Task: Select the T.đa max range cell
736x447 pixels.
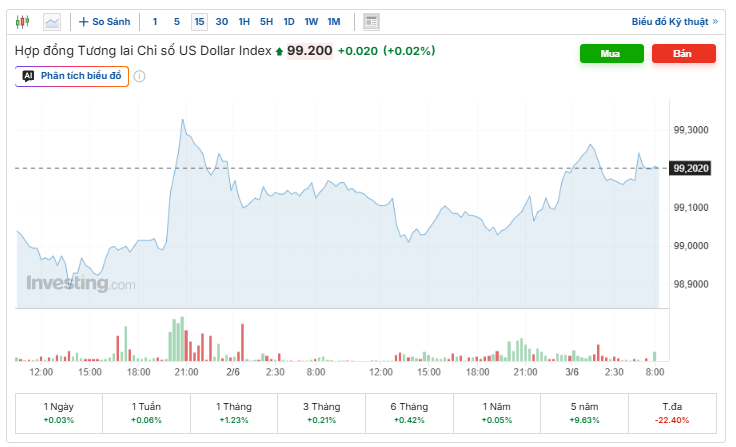Action: pyautogui.click(x=672, y=413)
